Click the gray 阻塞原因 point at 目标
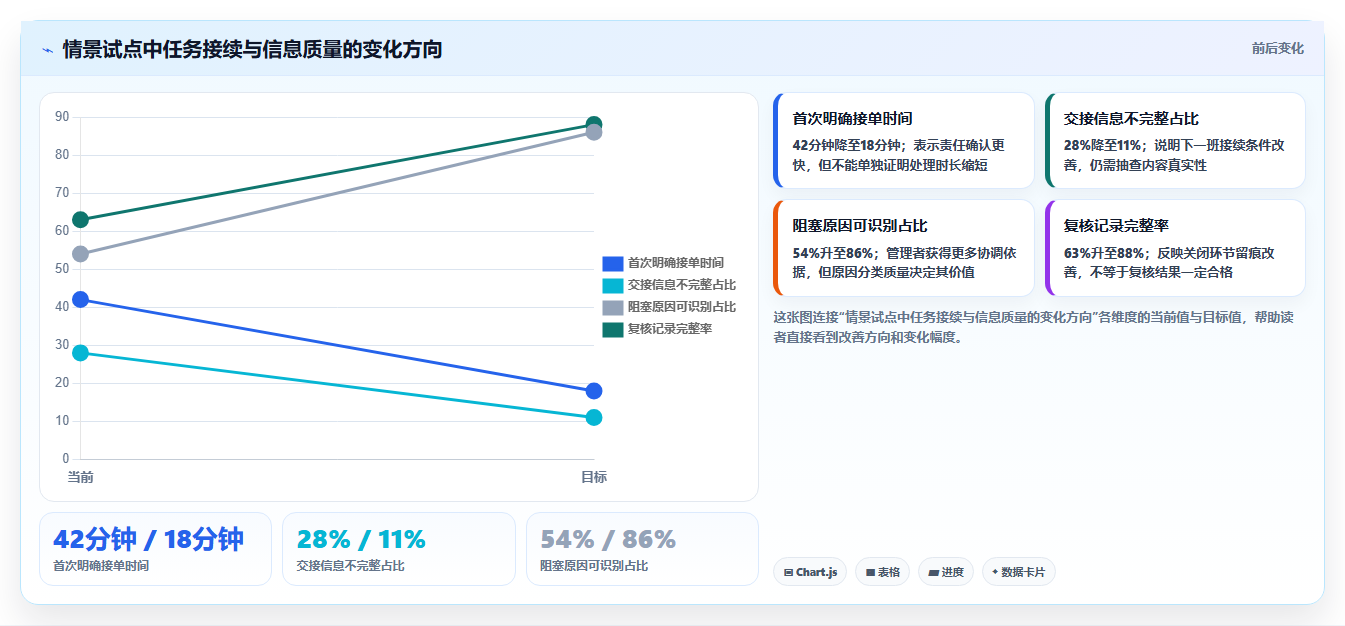Screen dimensions: 1345x626 pyautogui.click(x=594, y=132)
